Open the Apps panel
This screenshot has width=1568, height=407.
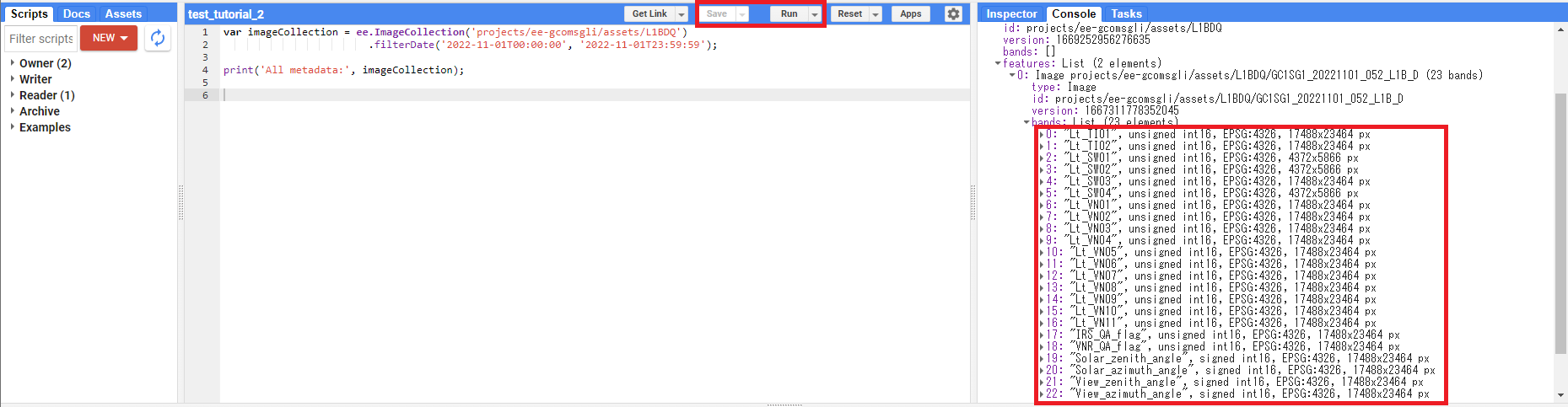tap(910, 14)
